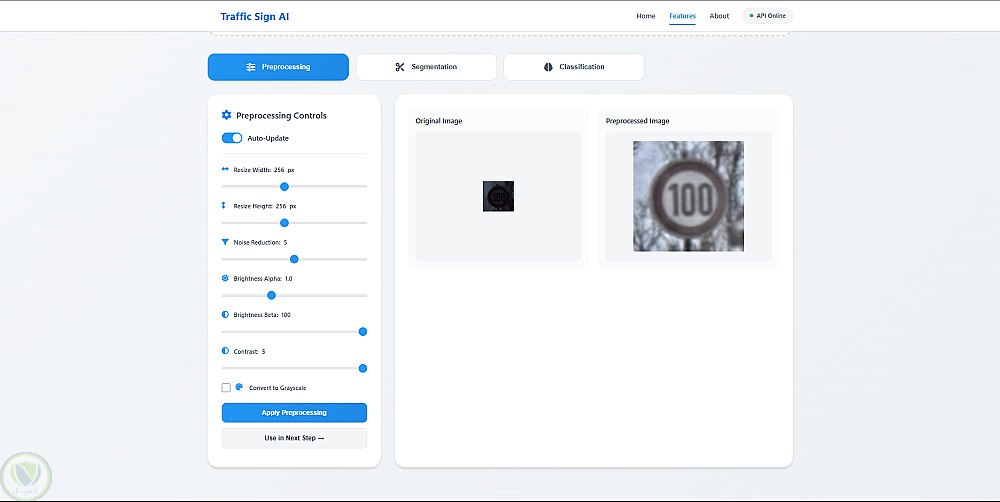
Task: Click the Apply Preprocessing button
Action: tap(294, 413)
